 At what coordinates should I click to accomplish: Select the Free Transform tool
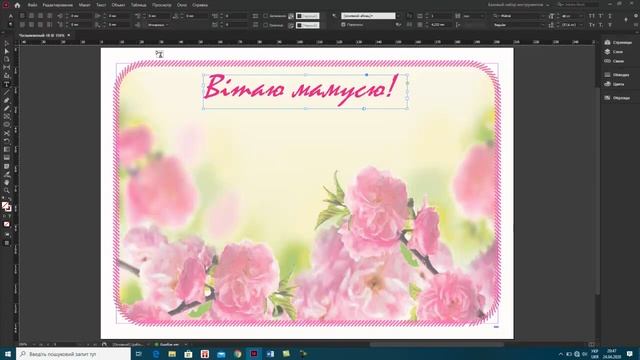coord(6,141)
